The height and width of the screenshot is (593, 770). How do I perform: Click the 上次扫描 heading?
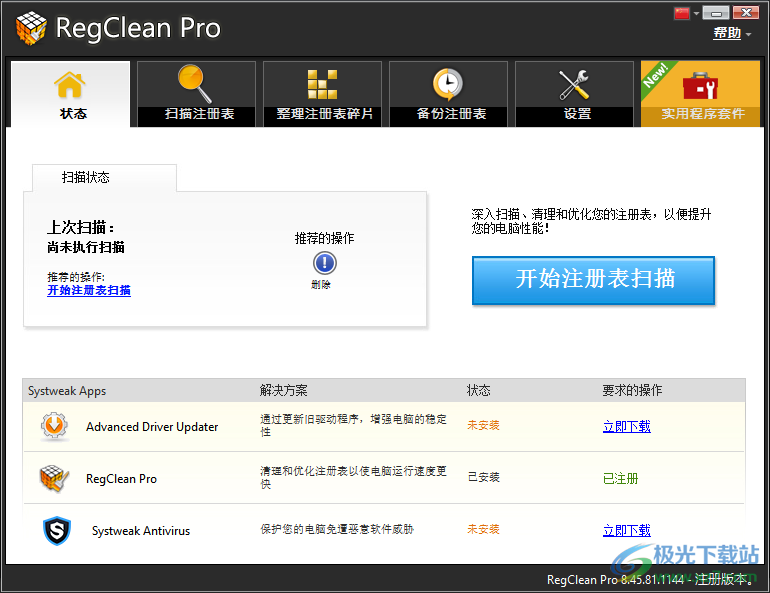click(81, 228)
